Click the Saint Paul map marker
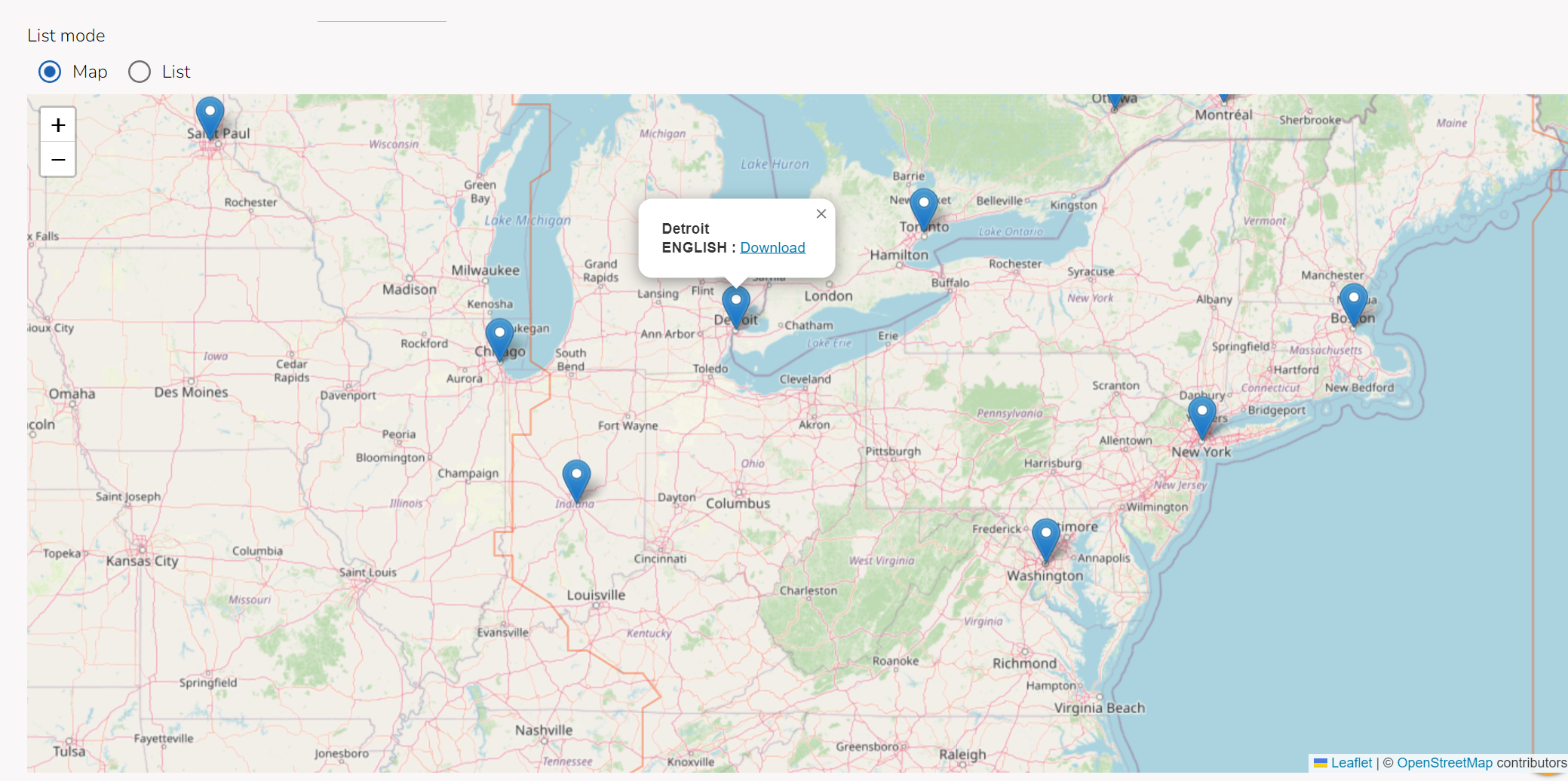 click(x=210, y=115)
